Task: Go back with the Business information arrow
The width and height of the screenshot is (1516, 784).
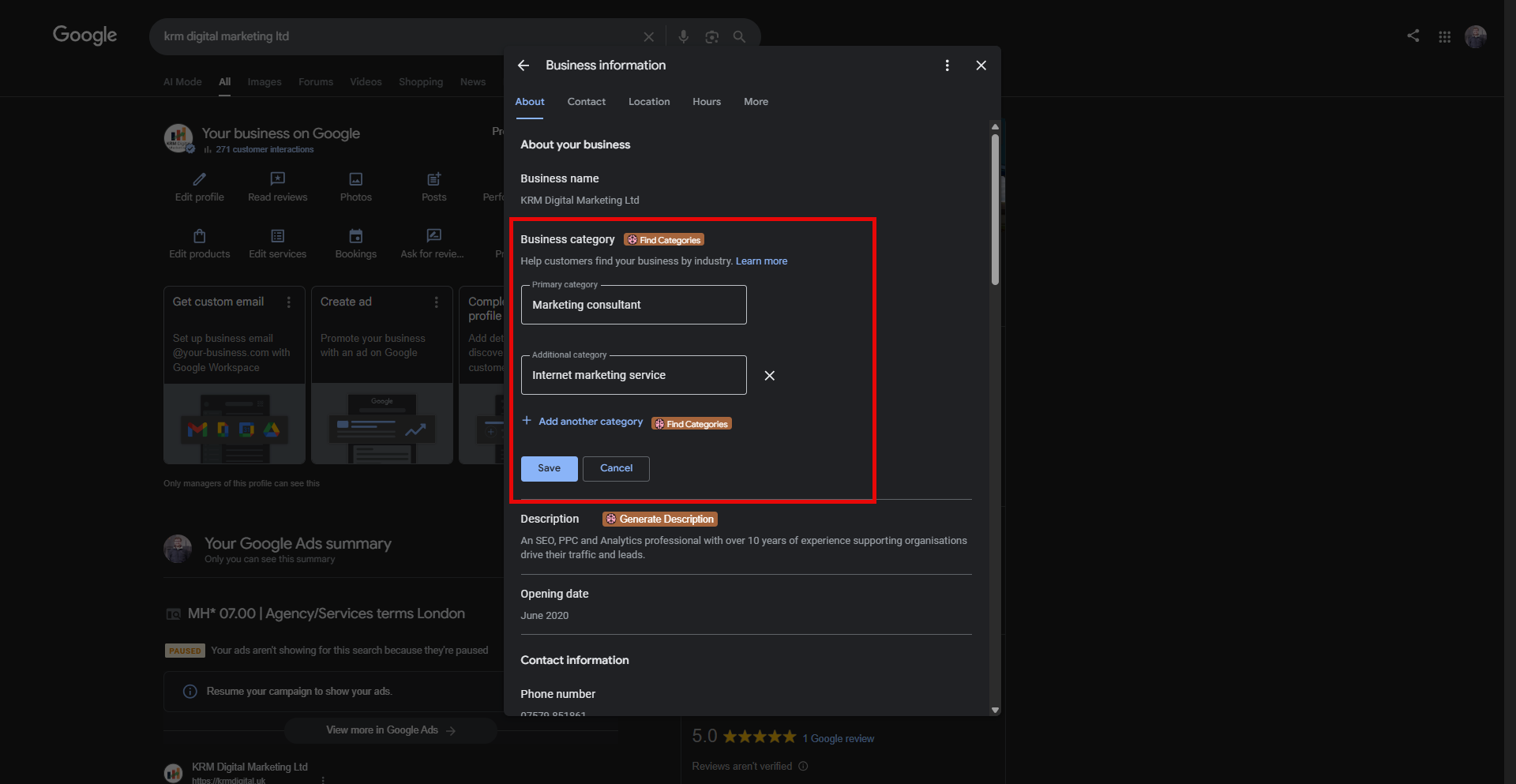Action: pos(523,66)
